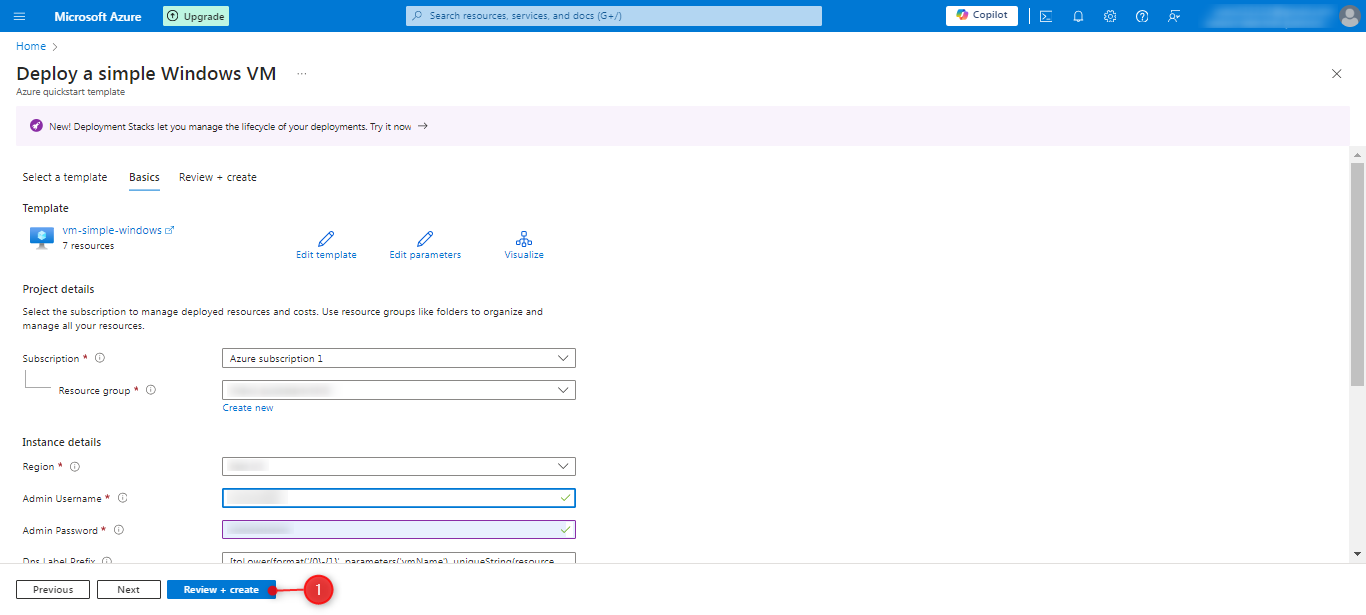Image resolution: width=1366 pixels, height=615 pixels.
Task: Click the Admin Password info icon
Action: point(119,530)
